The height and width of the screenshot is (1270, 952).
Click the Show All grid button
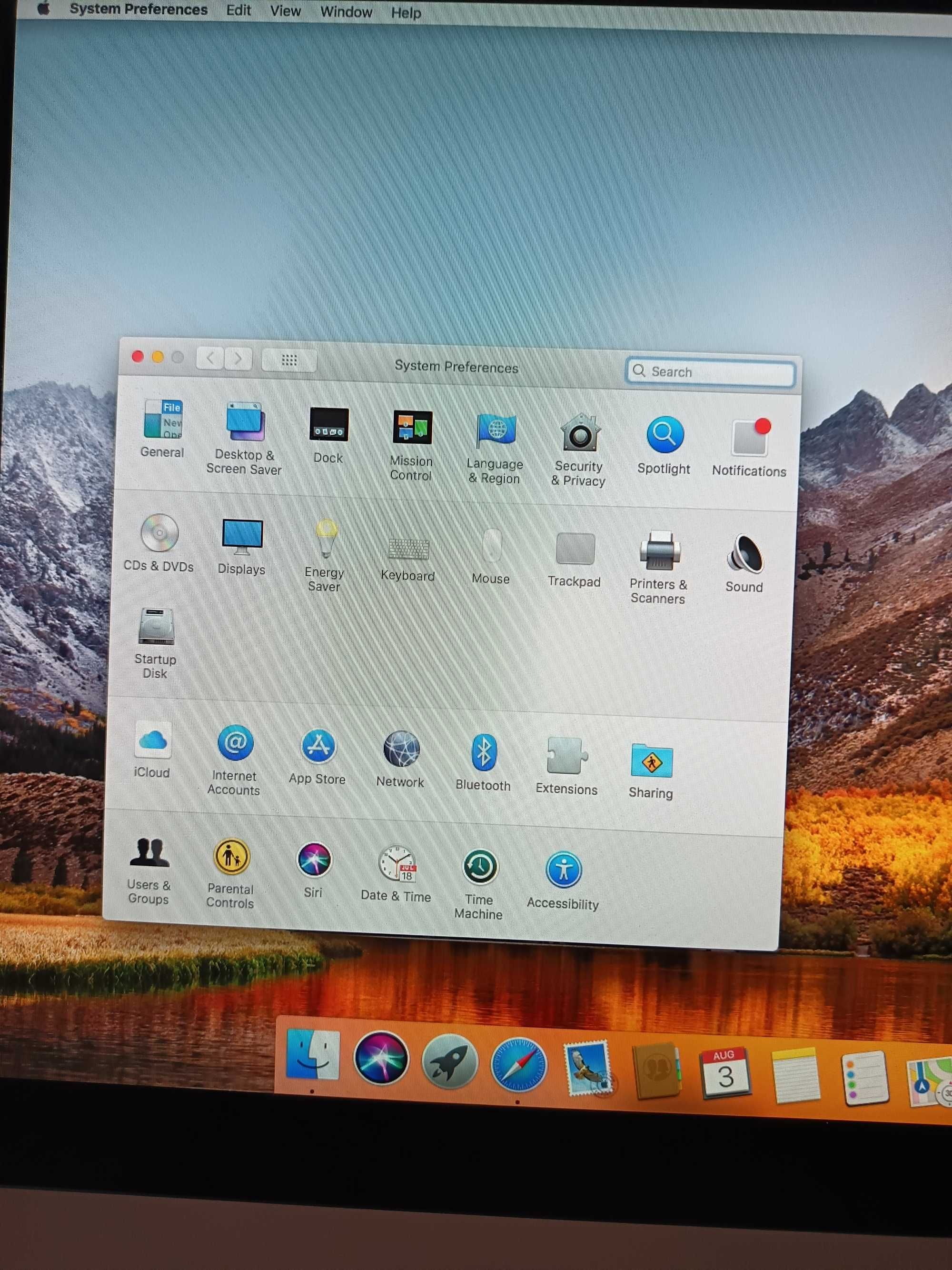click(x=289, y=360)
